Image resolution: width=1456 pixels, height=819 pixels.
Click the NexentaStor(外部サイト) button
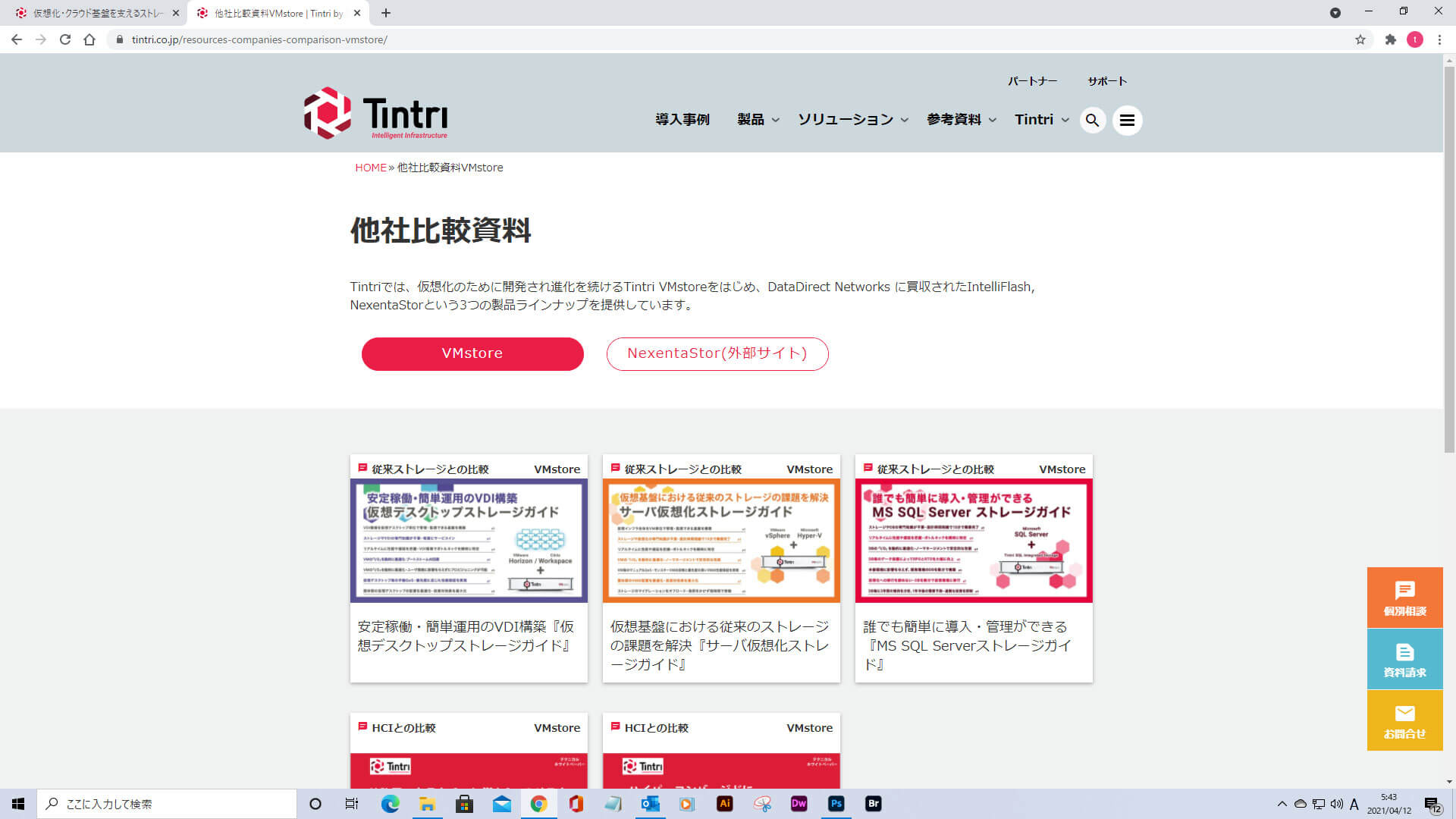[x=717, y=353]
